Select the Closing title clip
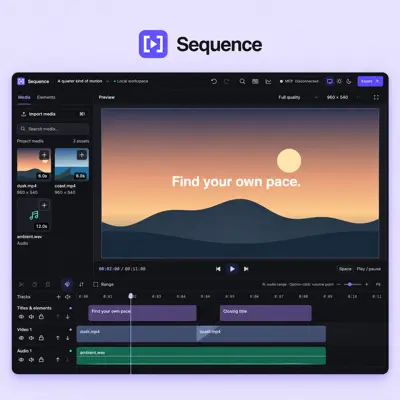The width and height of the screenshot is (400, 400). coord(266,313)
